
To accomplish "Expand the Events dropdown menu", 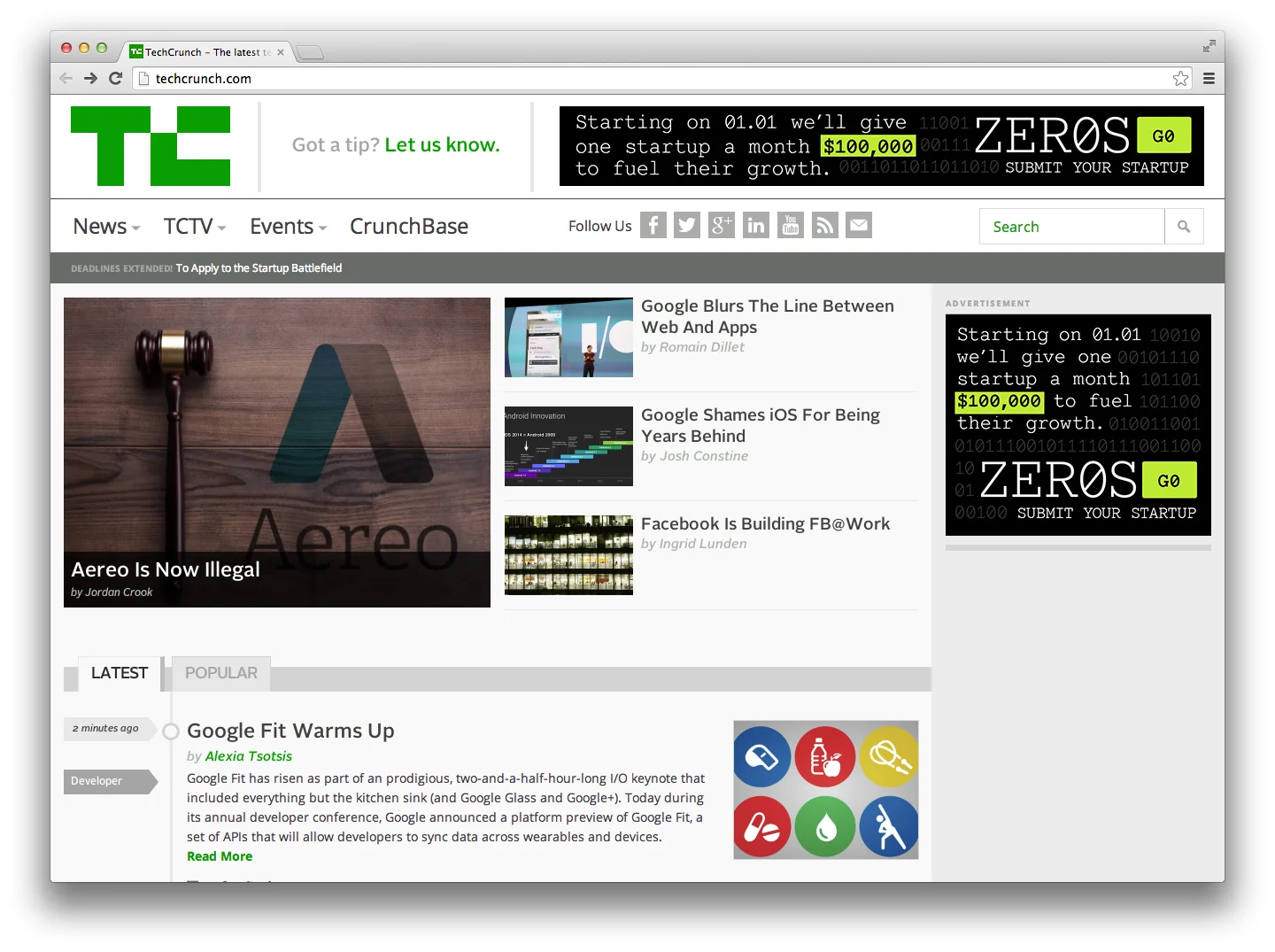I will click(x=289, y=227).
